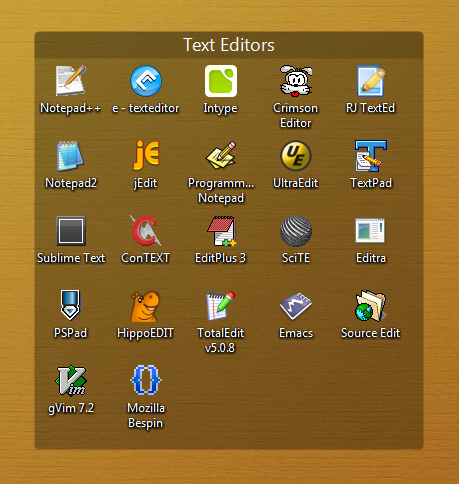Viewport: 459px width, 484px height.
Task: Launch the ConTEXT red C icon
Action: point(146,230)
